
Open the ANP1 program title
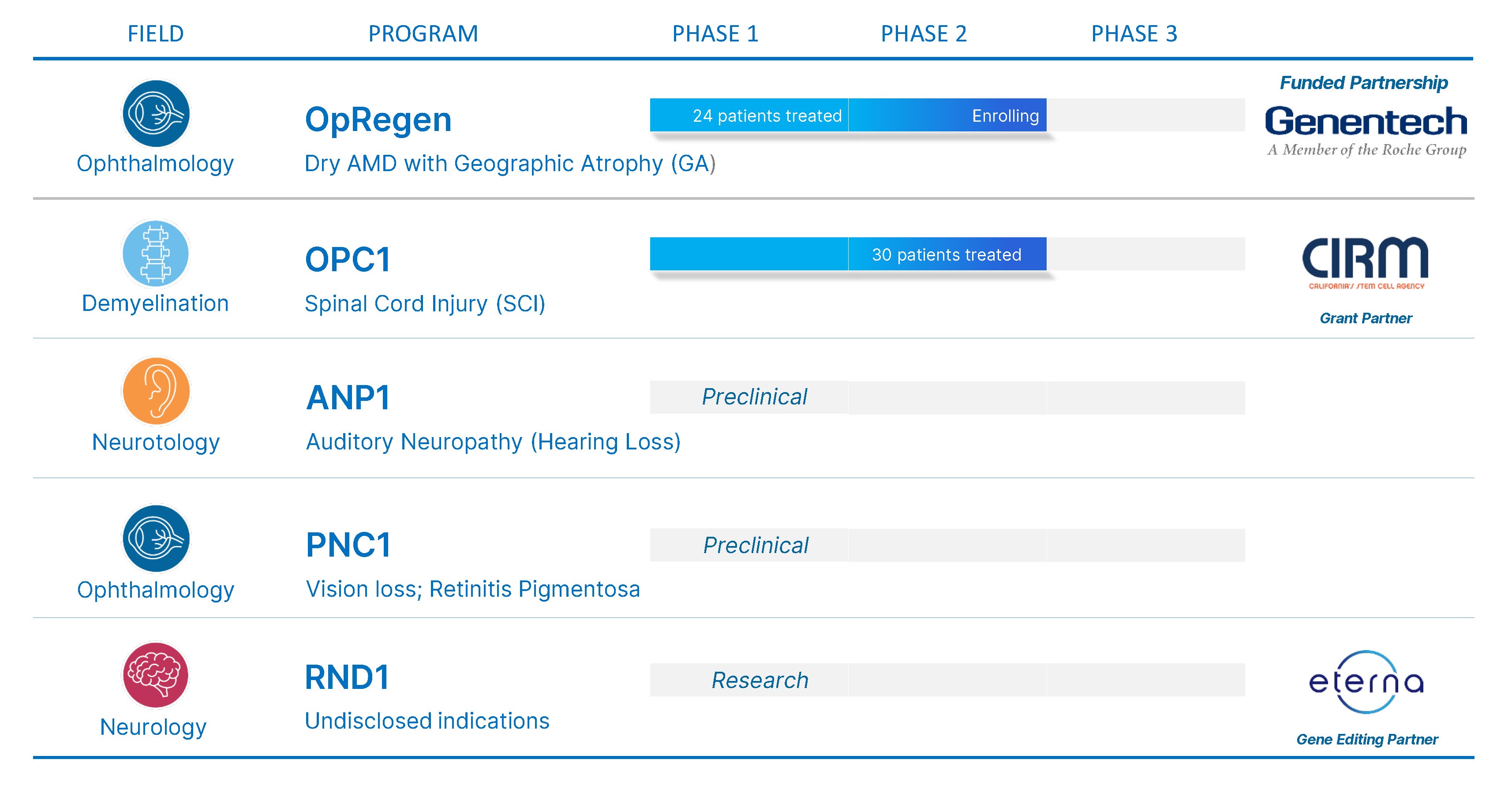(x=348, y=398)
